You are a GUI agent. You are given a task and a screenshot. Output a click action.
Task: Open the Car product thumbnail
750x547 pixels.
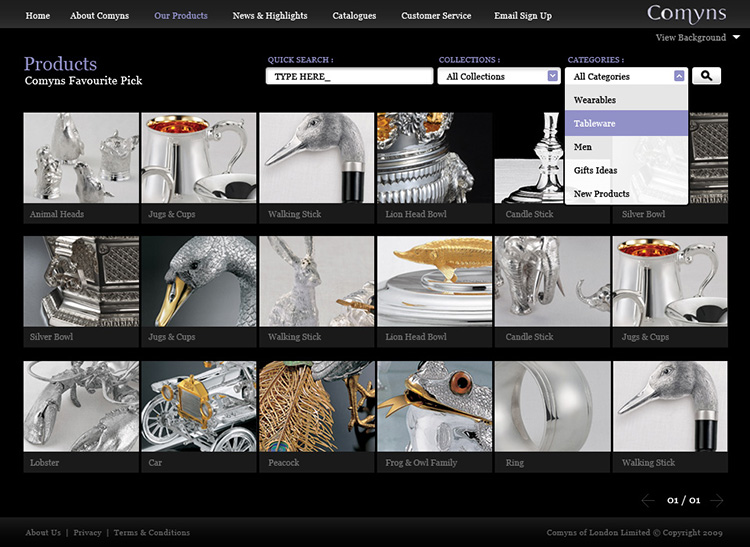point(198,406)
